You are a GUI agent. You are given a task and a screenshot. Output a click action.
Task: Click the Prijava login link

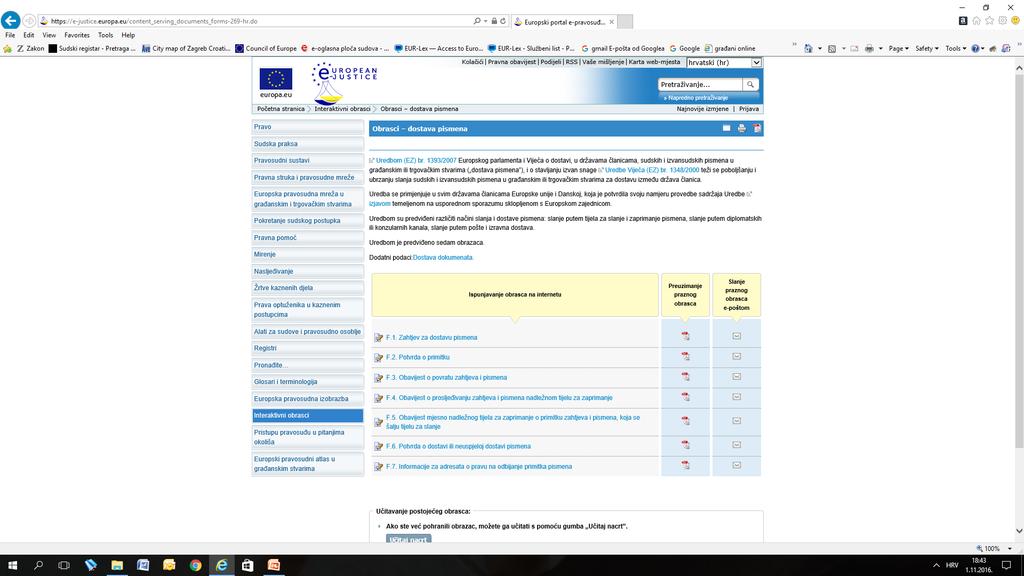tap(749, 109)
